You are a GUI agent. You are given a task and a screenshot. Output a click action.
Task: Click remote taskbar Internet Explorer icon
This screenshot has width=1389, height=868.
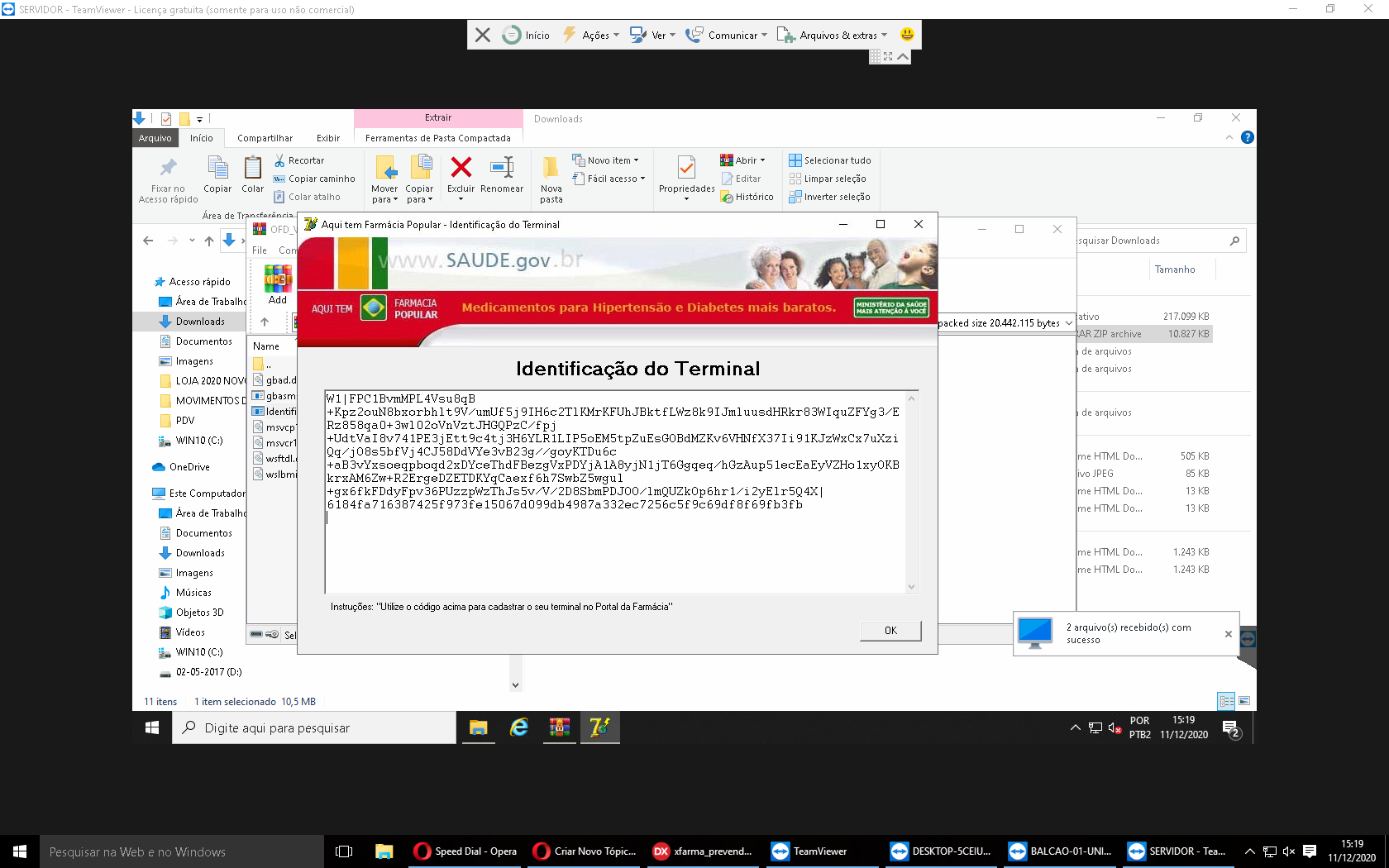[518, 727]
